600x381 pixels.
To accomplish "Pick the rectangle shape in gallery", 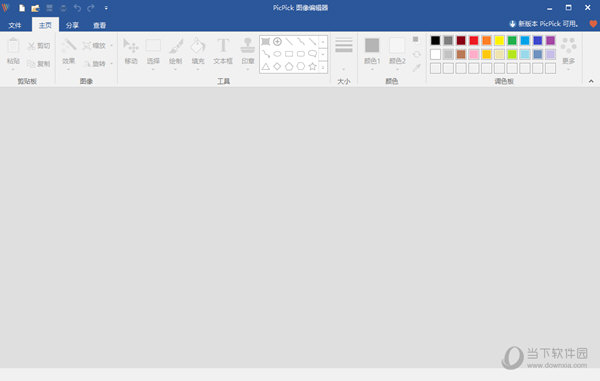I will 289,54.
